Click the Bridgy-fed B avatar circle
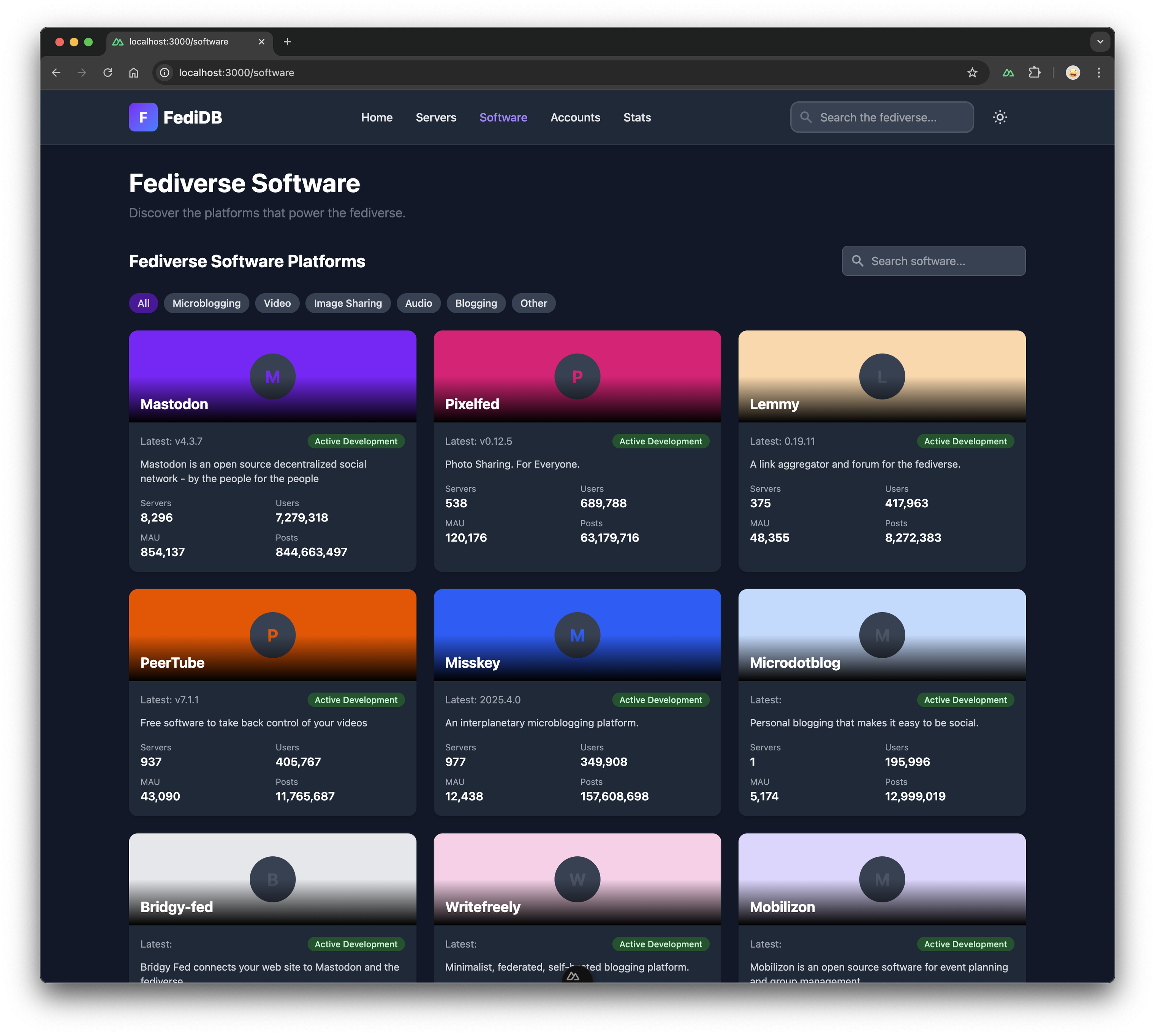1155x1036 pixels. click(x=272, y=879)
